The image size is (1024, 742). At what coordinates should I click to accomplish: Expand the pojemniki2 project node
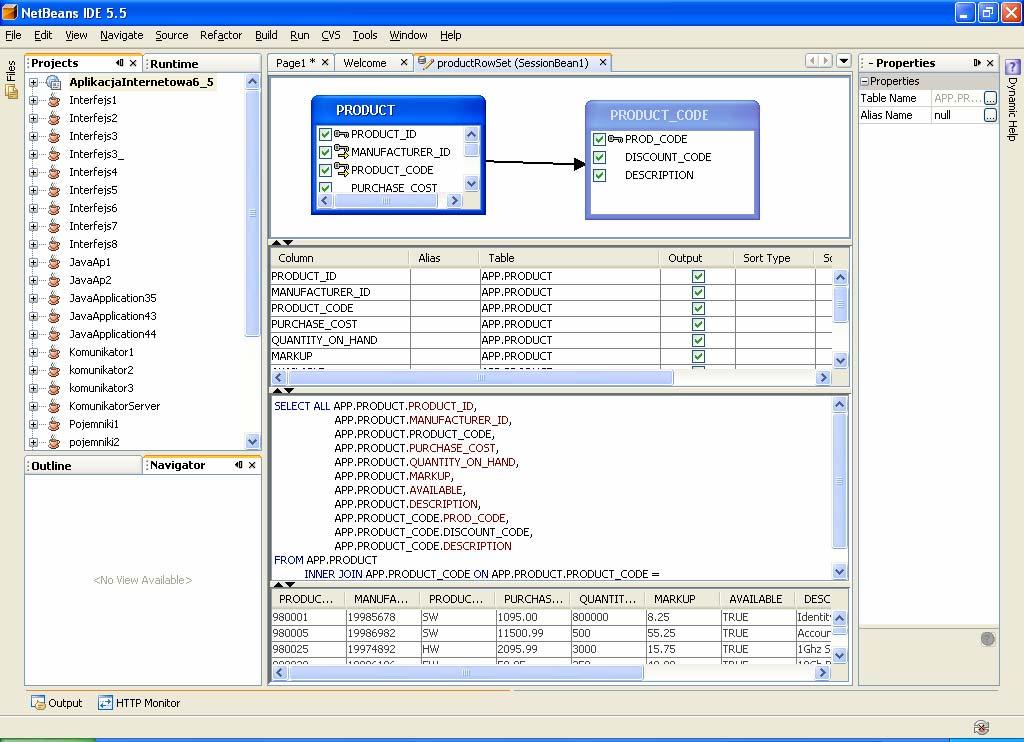click(33, 442)
